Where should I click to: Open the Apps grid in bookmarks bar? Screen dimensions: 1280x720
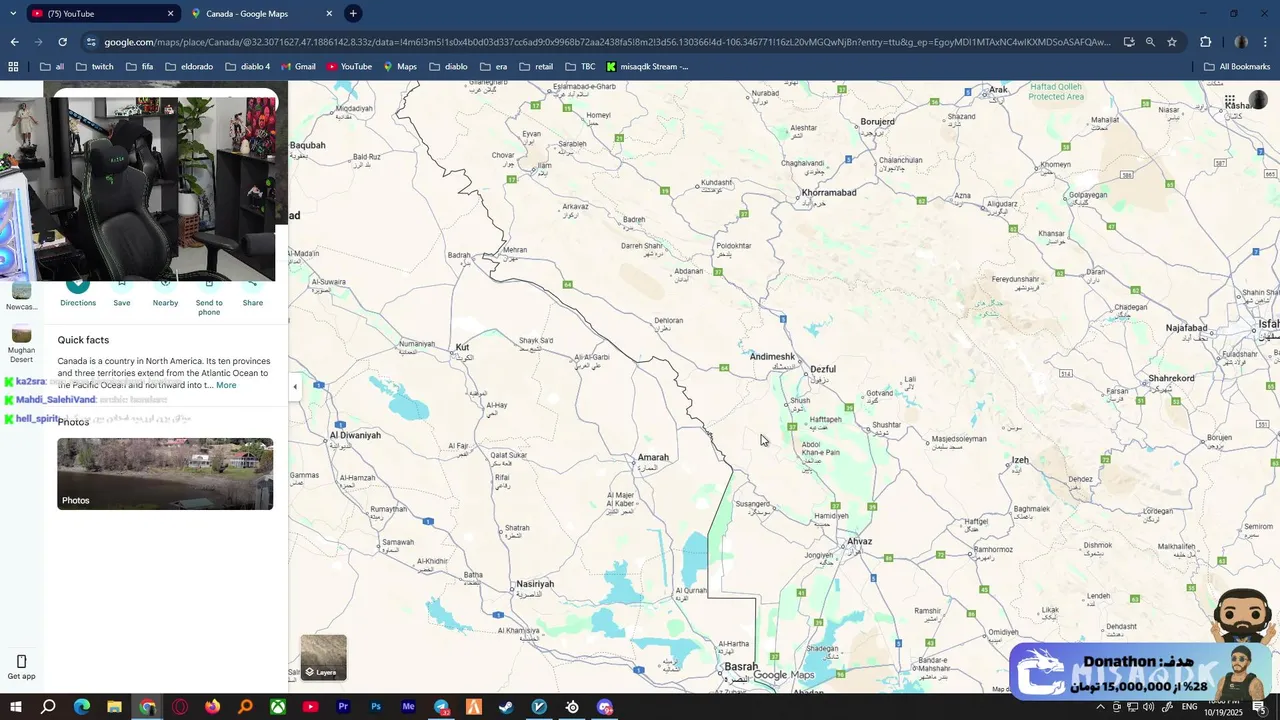tap(13, 67)
